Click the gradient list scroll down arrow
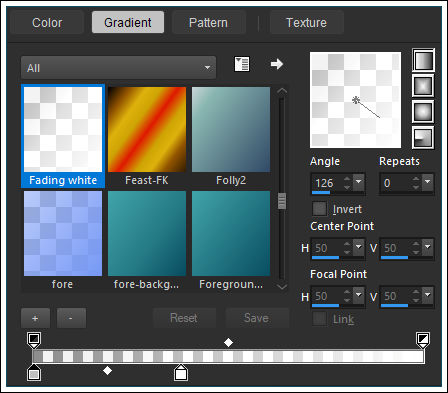The image size is (448, 393). pyautogui.click(x=282, y=286)
